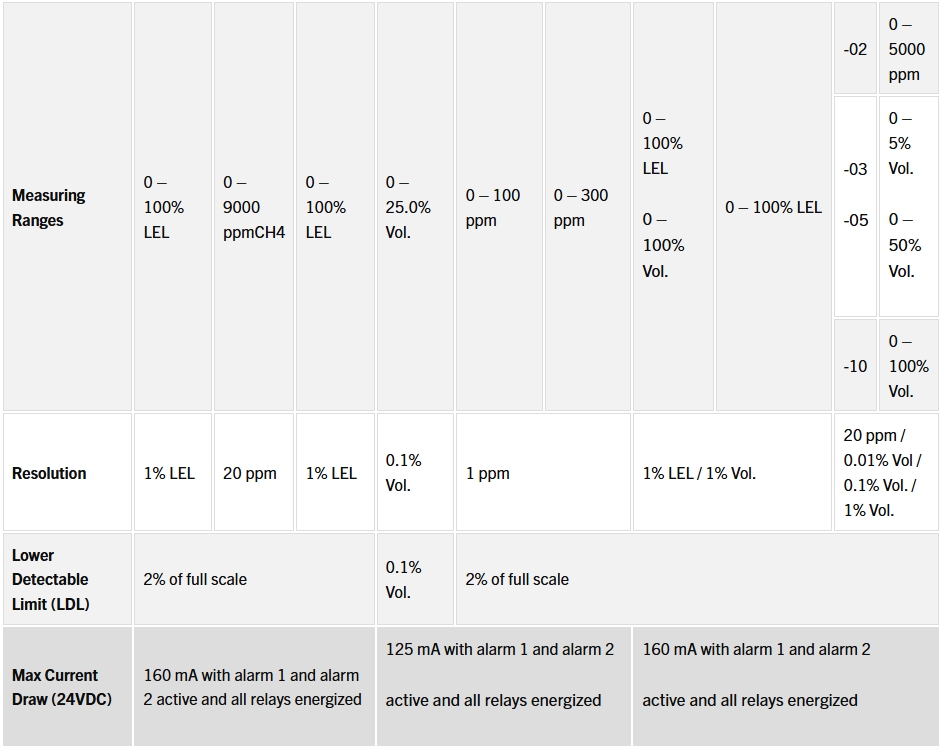952x748 pixels.
Task: Click the 1 ppm resolution cell
Action: (x=543, y=473)
